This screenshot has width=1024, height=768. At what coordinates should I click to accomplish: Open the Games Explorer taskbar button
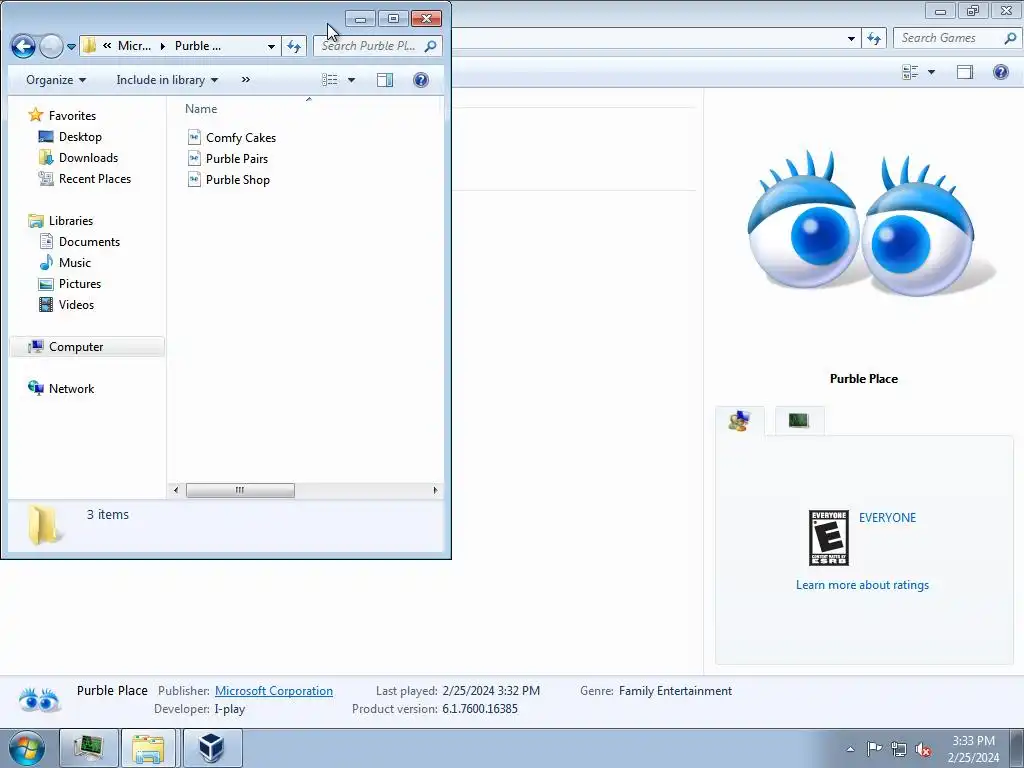pyautogui.click(x=89, y=748)
